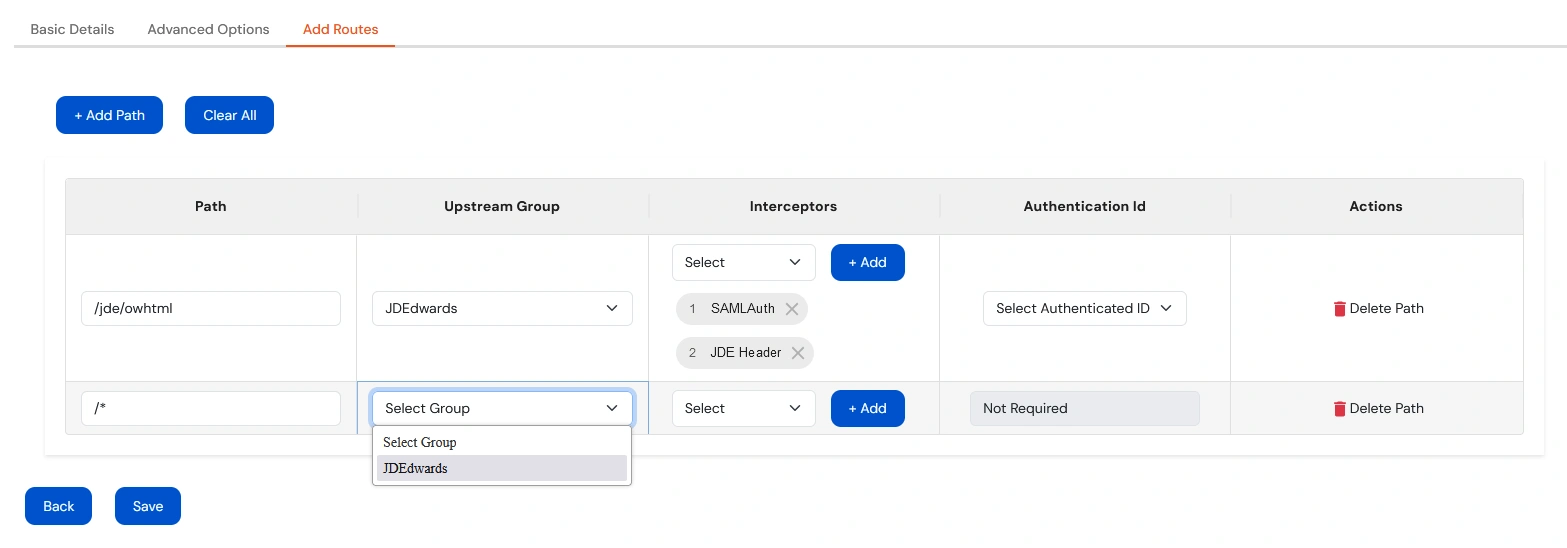Add interceptor to the /jde/owhtml row
Screen dimensions: 1567x548
click(x=868, y=262)
